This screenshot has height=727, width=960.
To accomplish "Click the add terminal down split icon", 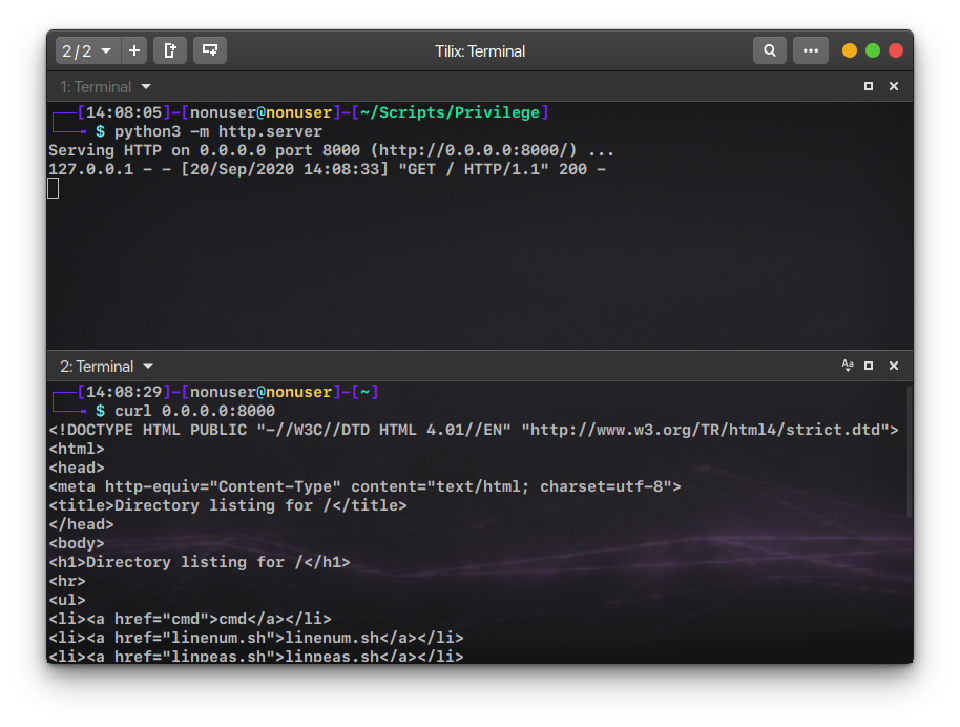I will (209, 51).
